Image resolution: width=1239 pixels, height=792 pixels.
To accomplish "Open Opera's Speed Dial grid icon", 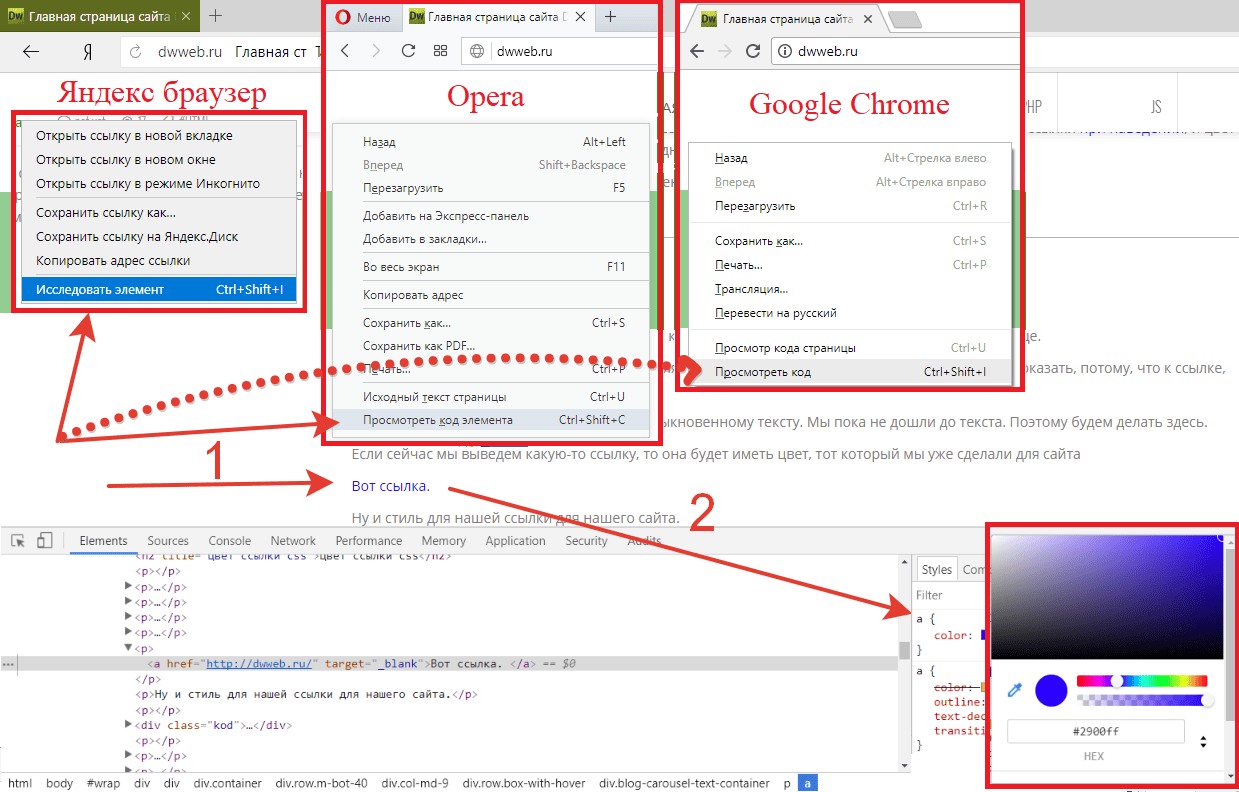I will (x=440, y=51).
